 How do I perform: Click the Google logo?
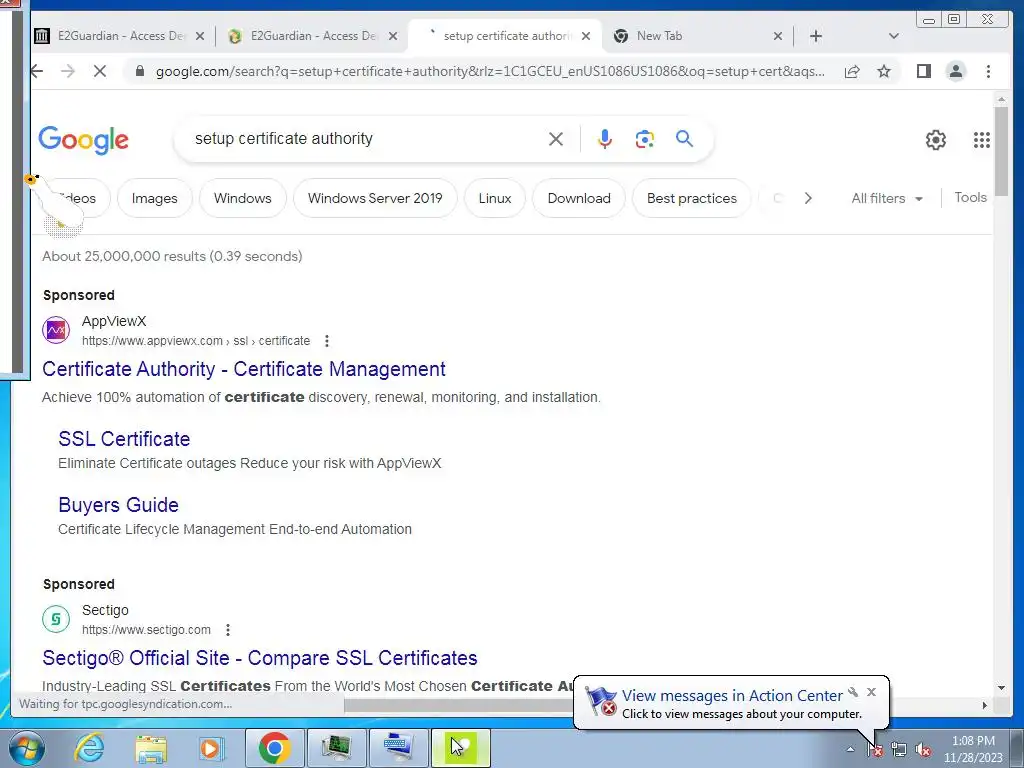click(84, 140)
